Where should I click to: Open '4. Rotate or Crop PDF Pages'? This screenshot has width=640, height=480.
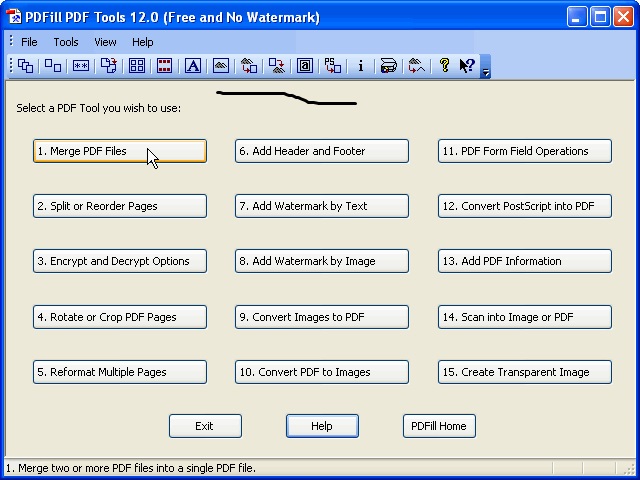pyautogui.click(x=120, y=317)
